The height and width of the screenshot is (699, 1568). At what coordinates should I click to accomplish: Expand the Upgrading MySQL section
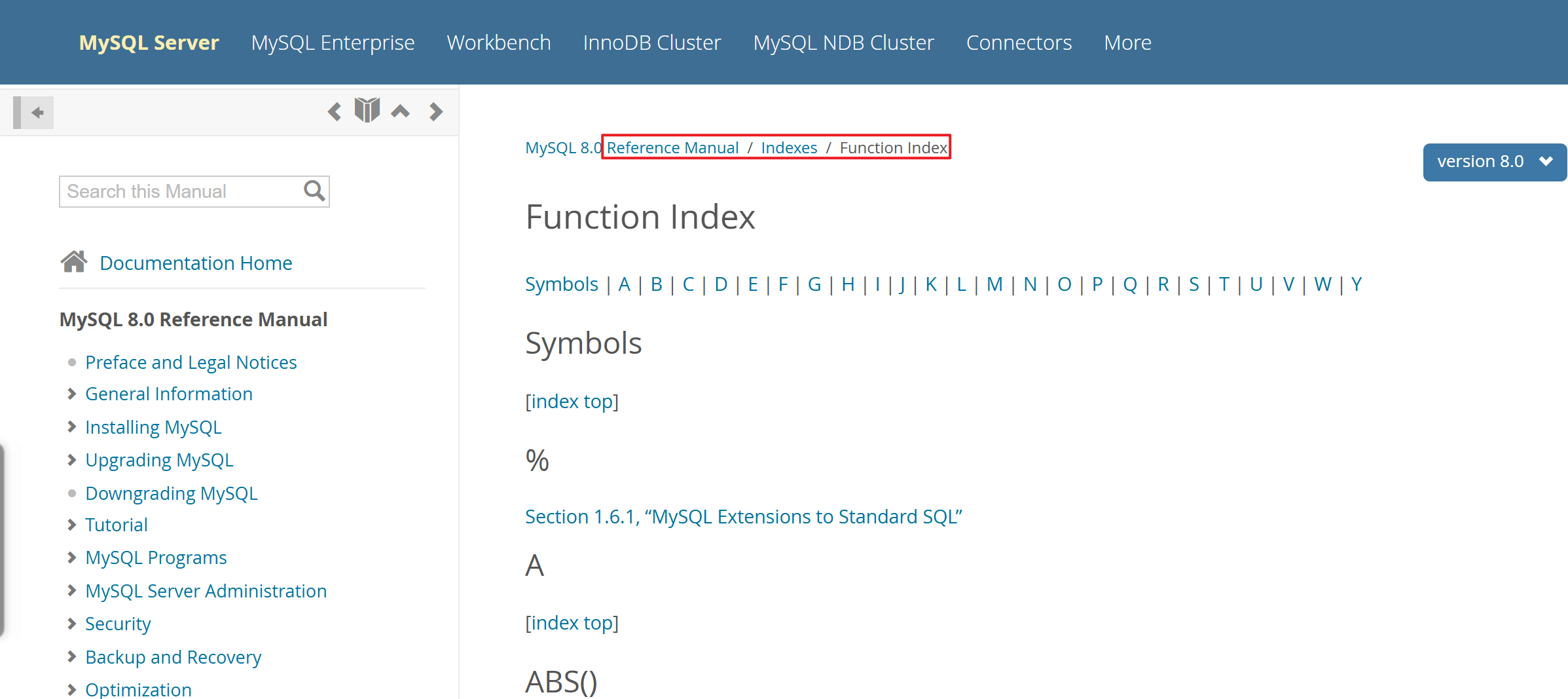pyautogui.click(x=72, y=460)
